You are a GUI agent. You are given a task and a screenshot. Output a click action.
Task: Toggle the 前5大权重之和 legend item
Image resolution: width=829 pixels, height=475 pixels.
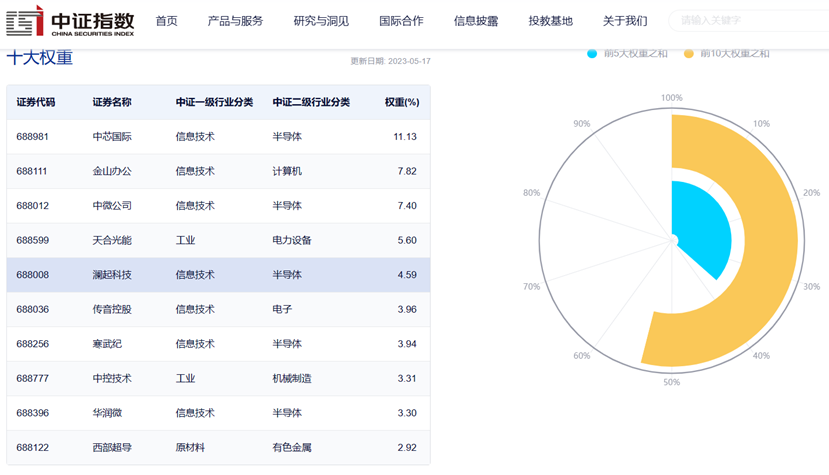[628, 53]
